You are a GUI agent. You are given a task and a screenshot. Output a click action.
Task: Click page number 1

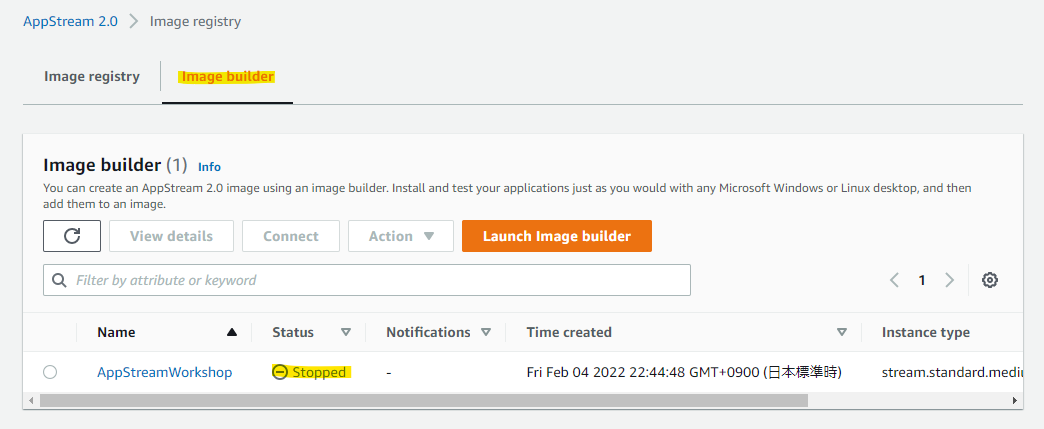(x=922, y=280)
